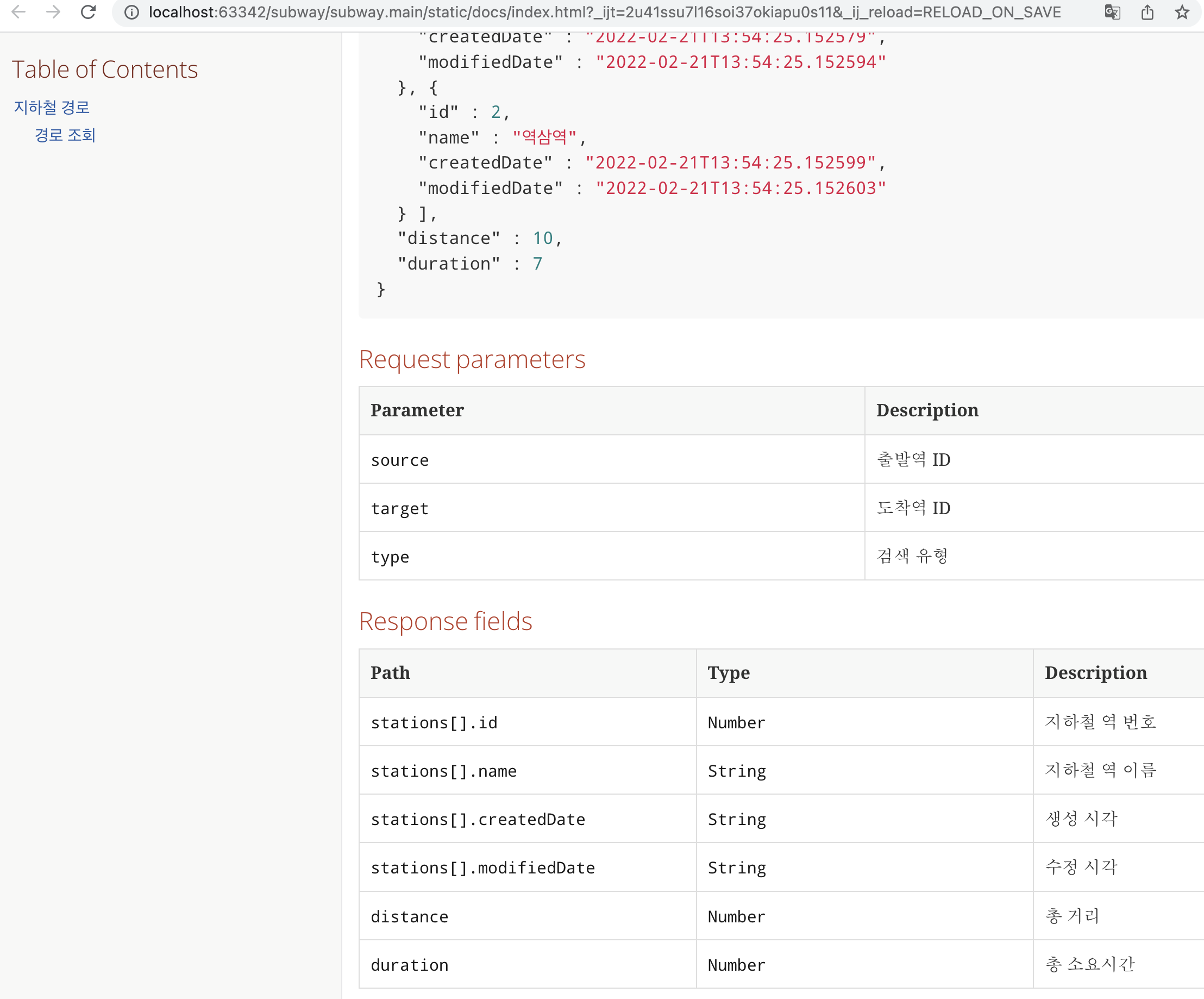Open the 경로 조회 contents link
The width and height of the screenshot is (1204, 999).
(x=65, y=135)
